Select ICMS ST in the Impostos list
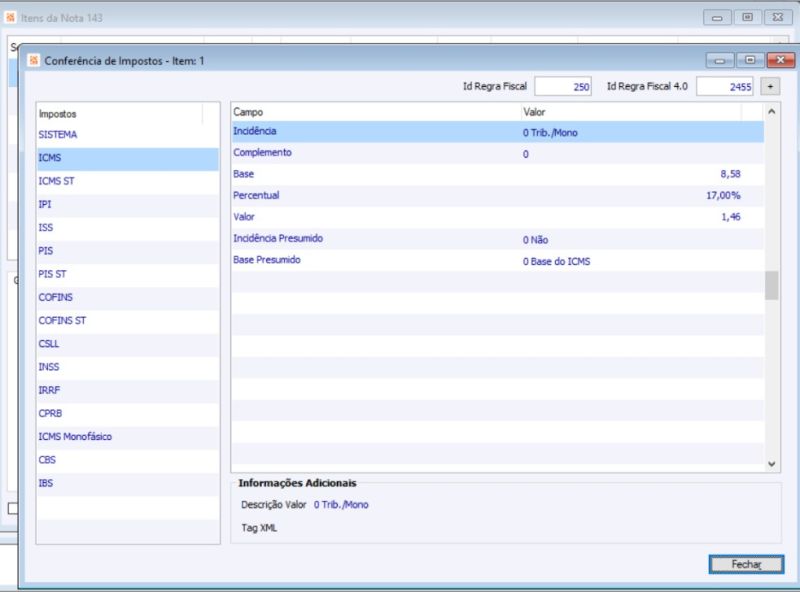 [x=128, y=181]
